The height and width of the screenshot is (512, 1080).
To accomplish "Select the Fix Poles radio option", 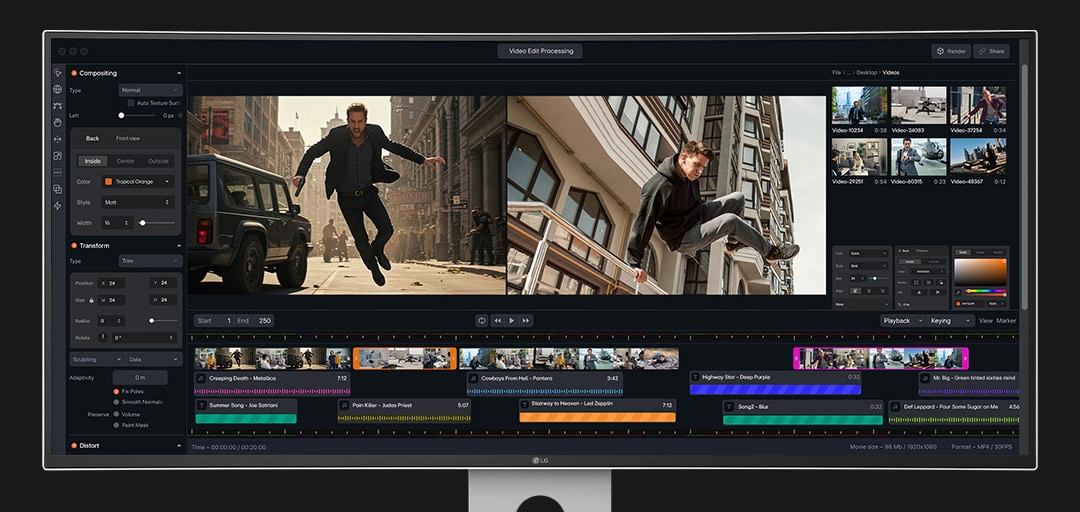I will pyautogui.click(x=116, y=391).
